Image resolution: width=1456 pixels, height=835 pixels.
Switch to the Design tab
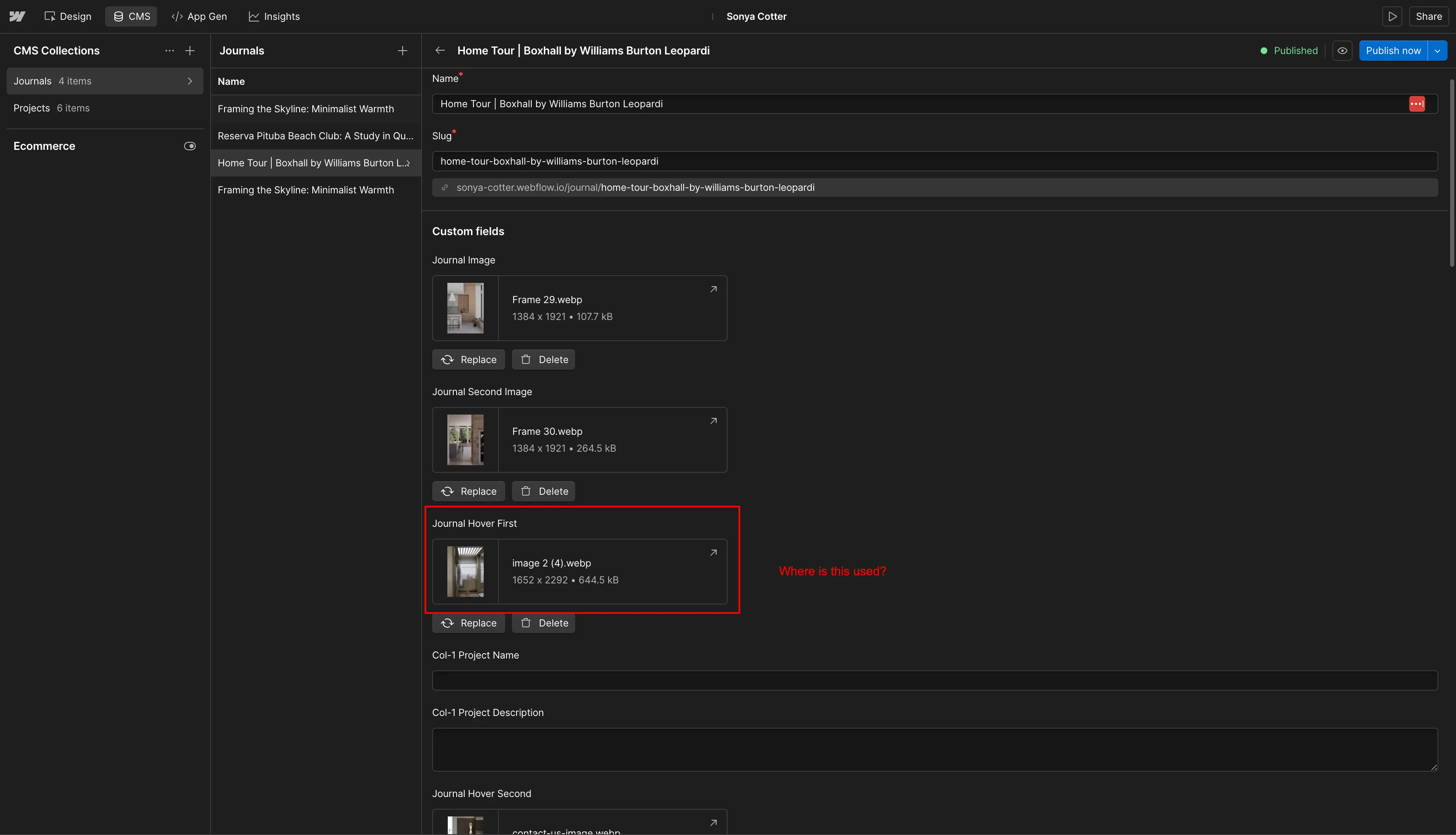point(68,16)
